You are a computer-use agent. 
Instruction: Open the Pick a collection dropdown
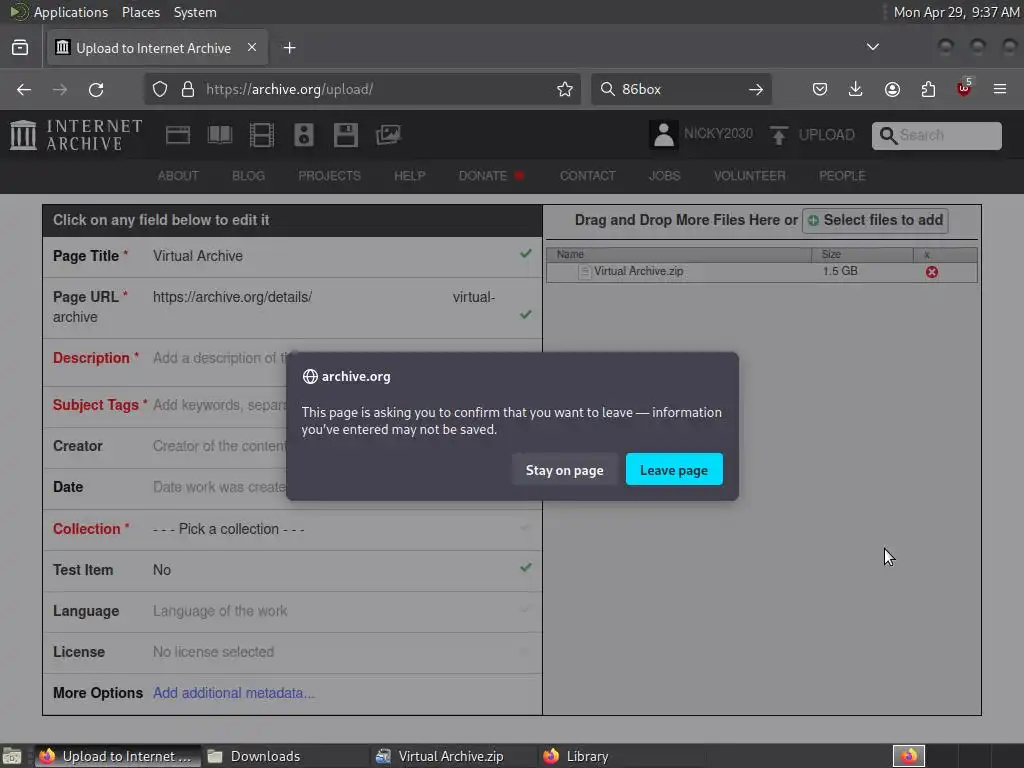pos(292,529)
